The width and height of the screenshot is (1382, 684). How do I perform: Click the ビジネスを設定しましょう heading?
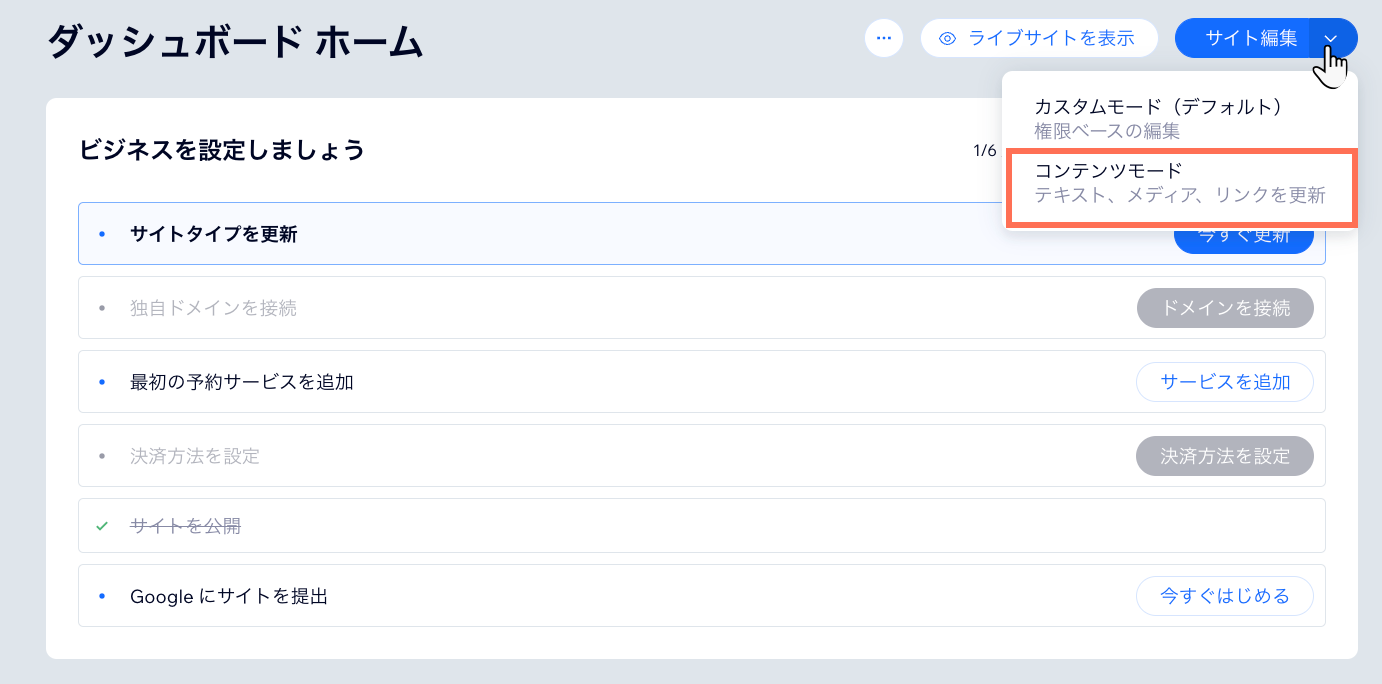point(222,150)
